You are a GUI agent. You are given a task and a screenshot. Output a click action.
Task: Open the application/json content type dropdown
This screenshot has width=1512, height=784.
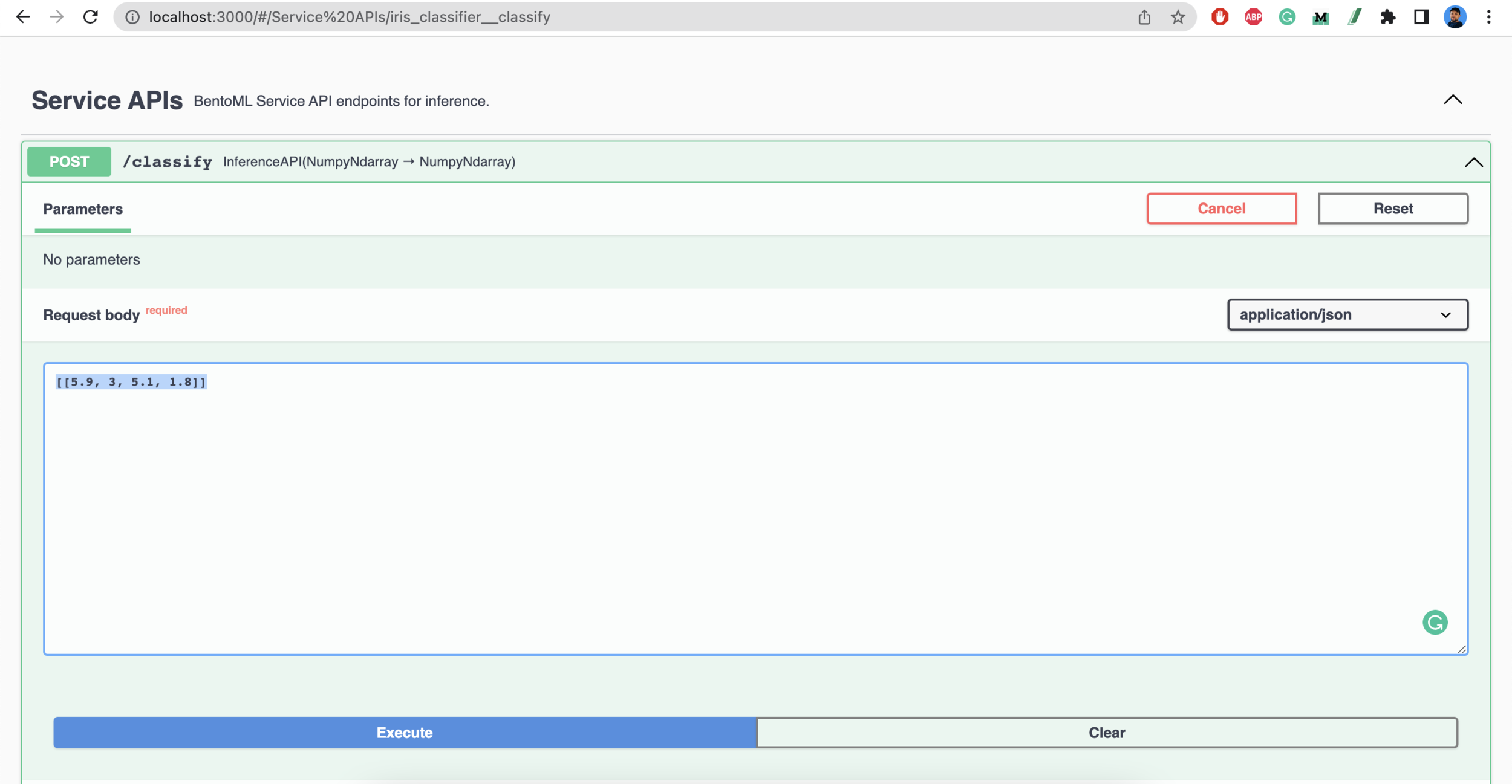tap(1347, 314)
